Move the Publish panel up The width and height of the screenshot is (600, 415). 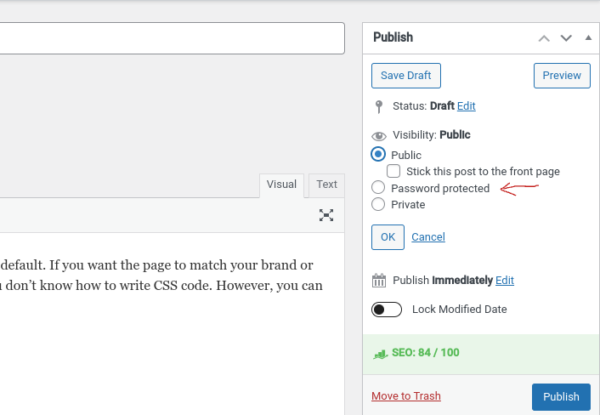pos(544,38)
